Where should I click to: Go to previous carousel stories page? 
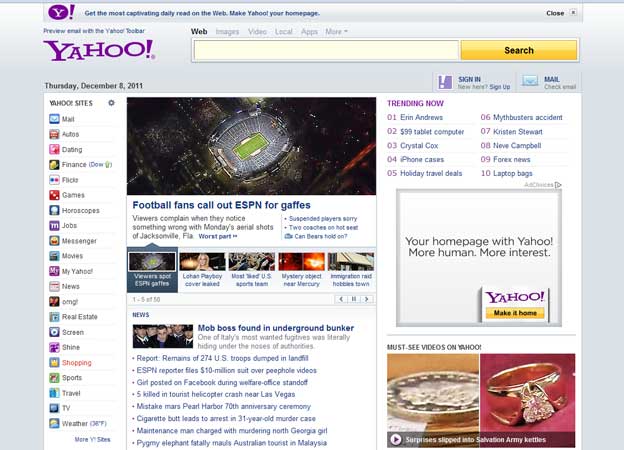pyautogui.click(x=341, y=299)
